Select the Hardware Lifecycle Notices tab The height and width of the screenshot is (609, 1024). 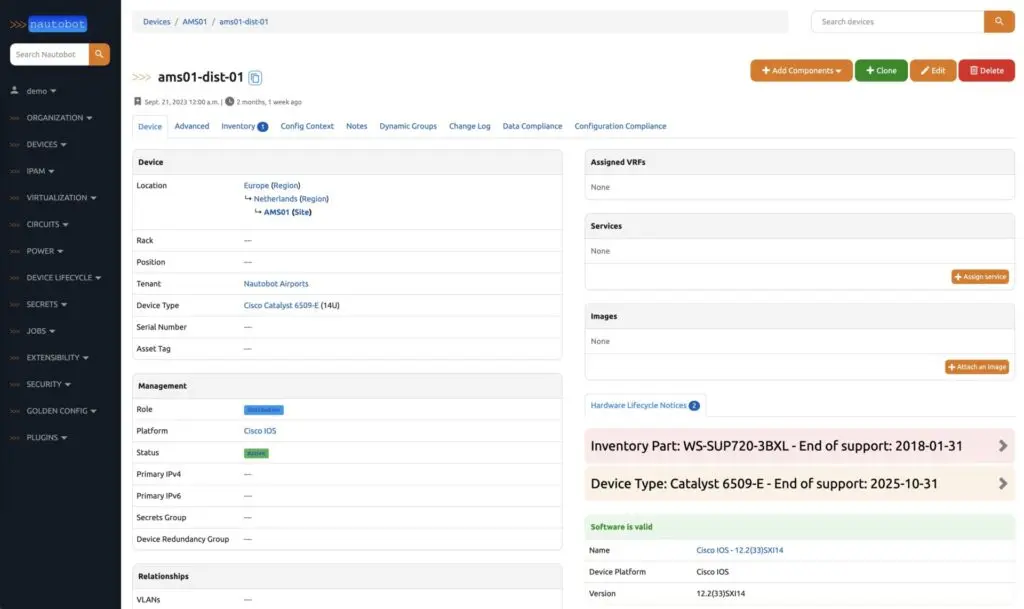[645, 405]
